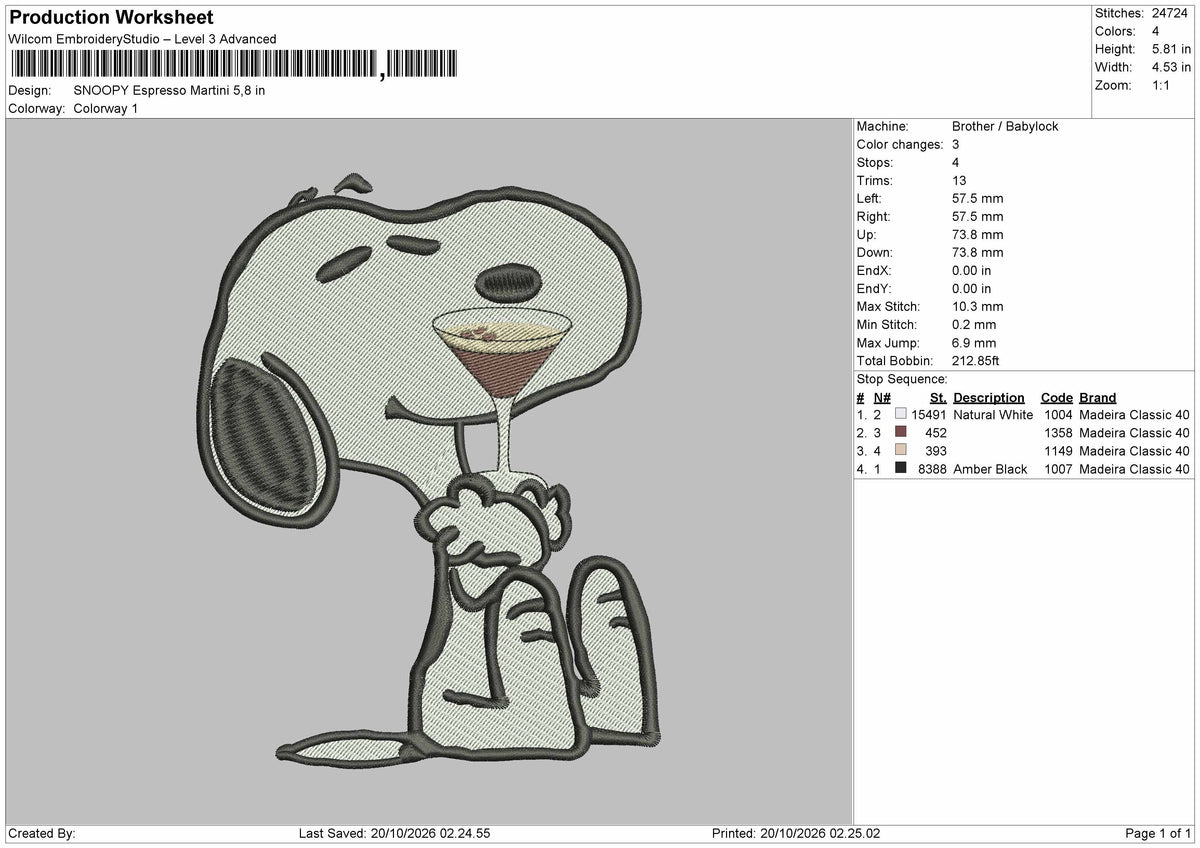Image resolution: width=1200 pixels, height=848 pixels.
Task: Click the Machine value 'Brother / Babylock'
Action: (x=1005, y=126)
